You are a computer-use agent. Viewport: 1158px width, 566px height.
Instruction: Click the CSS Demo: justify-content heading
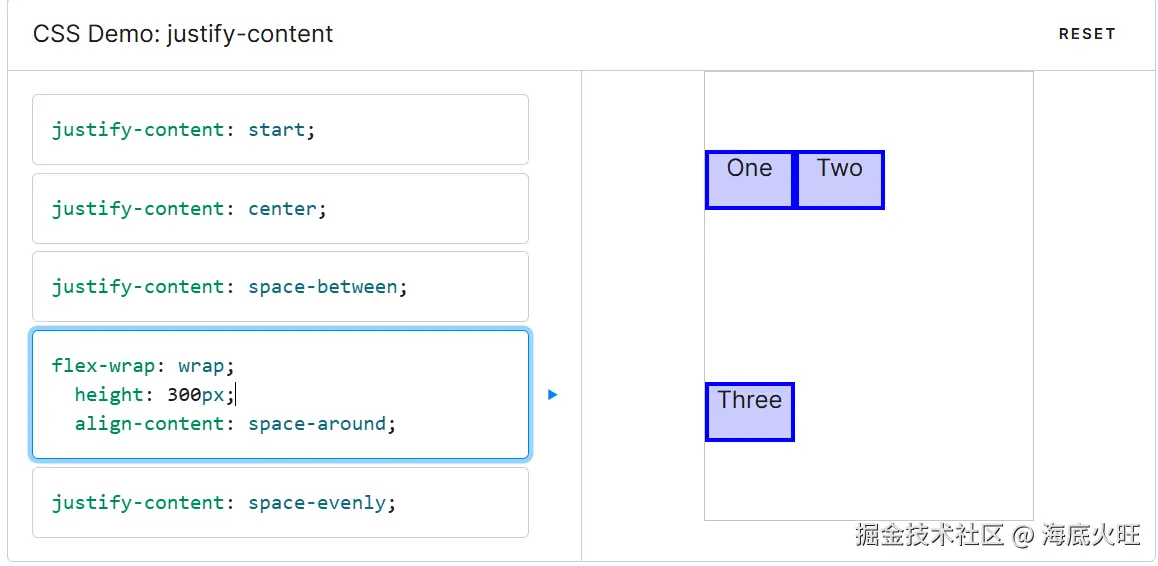(x=183, y=34)
